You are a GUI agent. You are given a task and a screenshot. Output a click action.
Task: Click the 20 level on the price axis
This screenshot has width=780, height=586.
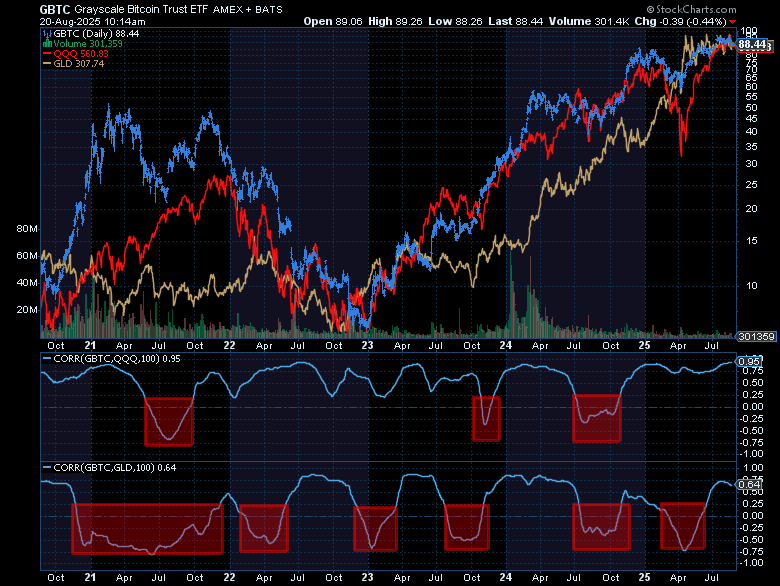751,209
